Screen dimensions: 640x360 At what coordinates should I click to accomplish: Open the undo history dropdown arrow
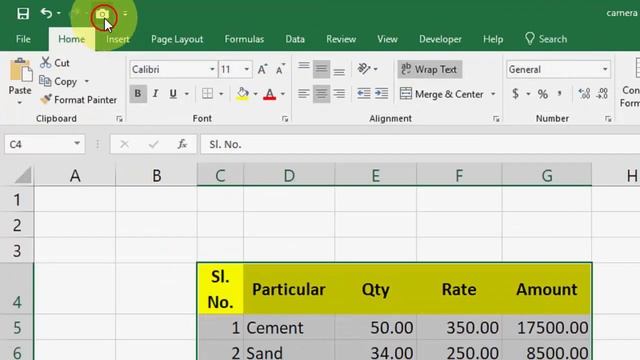59,13
